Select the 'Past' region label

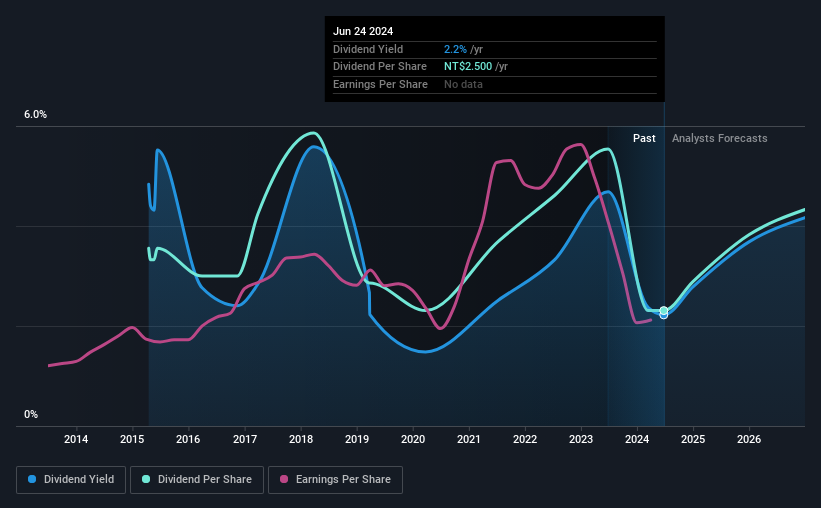644,138
